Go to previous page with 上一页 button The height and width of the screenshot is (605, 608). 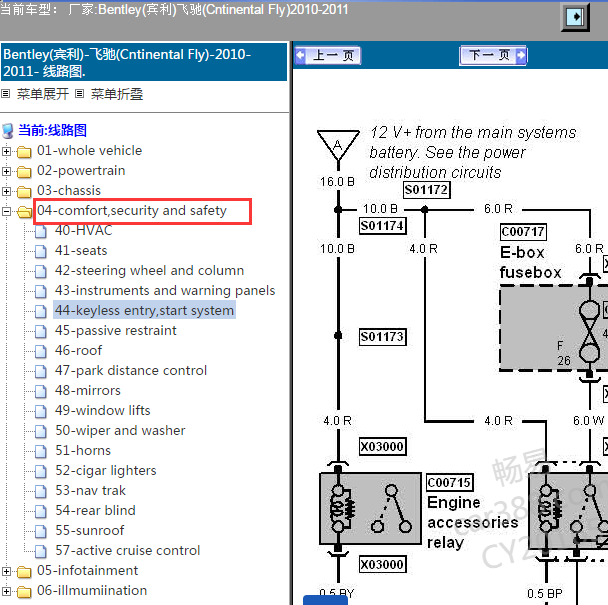click(328, 55)
